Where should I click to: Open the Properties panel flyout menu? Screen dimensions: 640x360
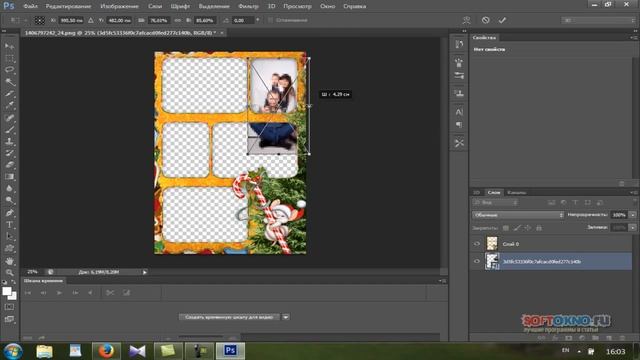click(x=633, y=38)
